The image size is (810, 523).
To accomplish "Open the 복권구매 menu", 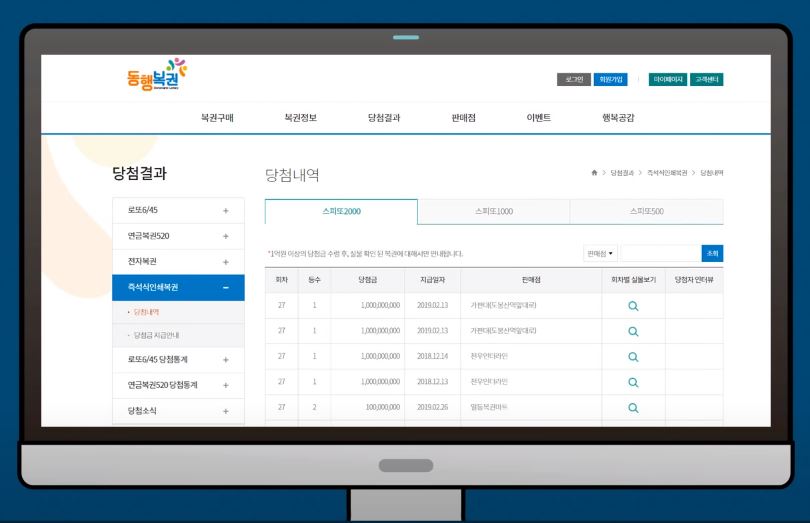I will tap(217, 118).
